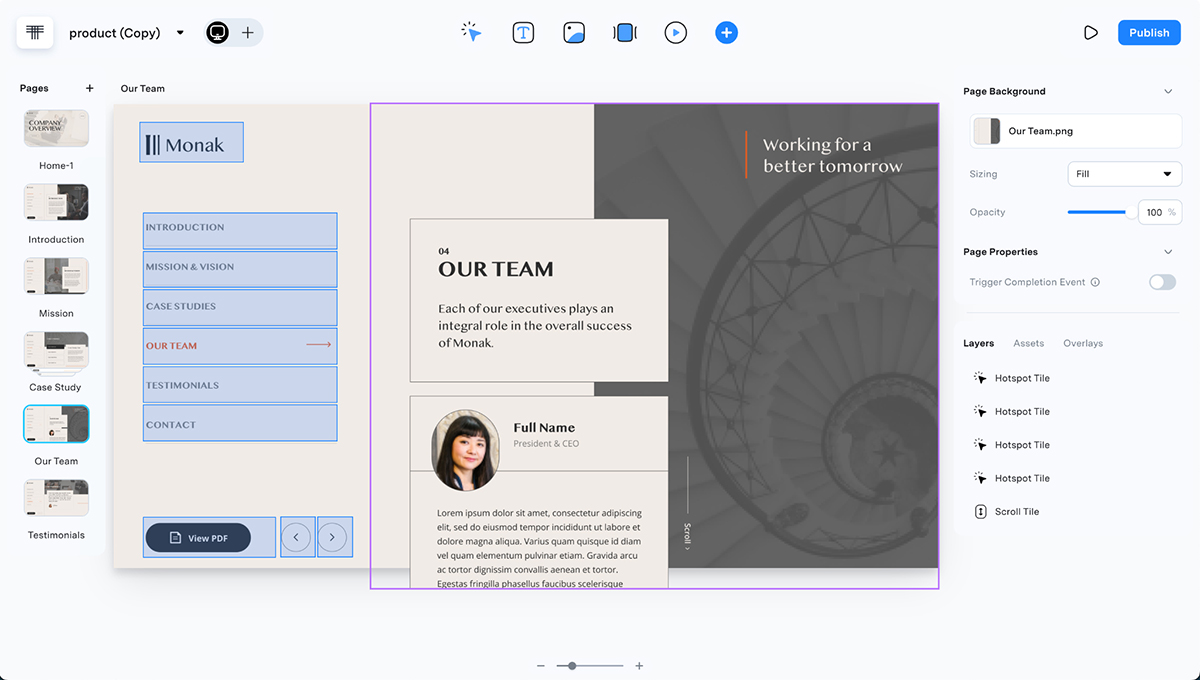Click the preview play icon near Publish
The height and width of the screenshot is (680, 1200).
point(1090,31)
